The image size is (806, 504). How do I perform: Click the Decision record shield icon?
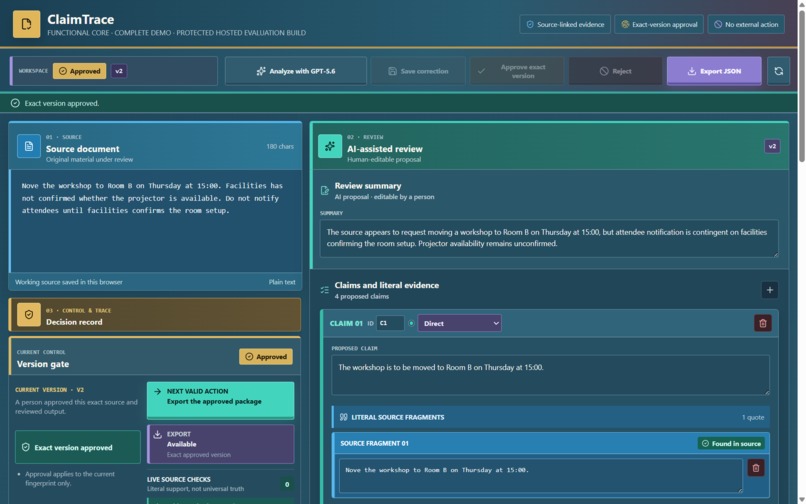tap(29, 315)
